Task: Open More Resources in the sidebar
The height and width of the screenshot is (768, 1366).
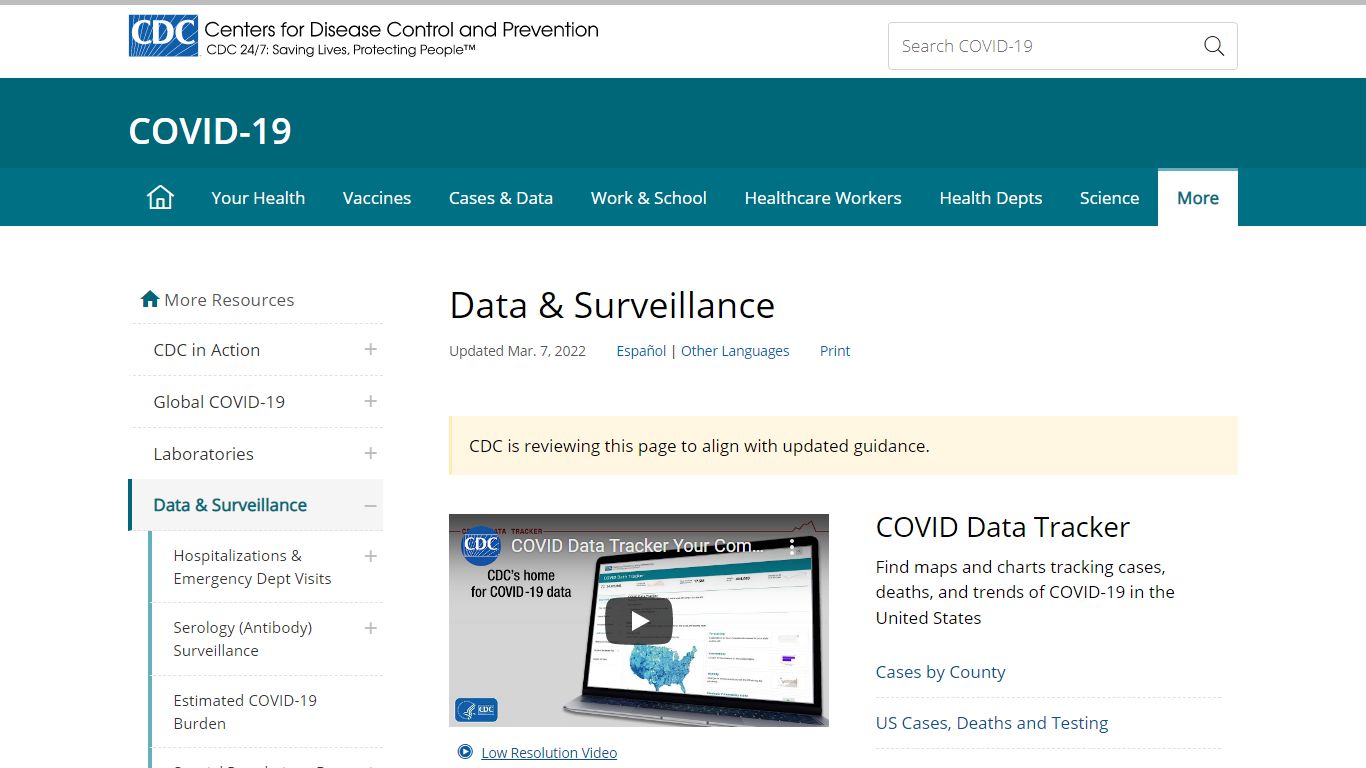Action: [229, 300]
